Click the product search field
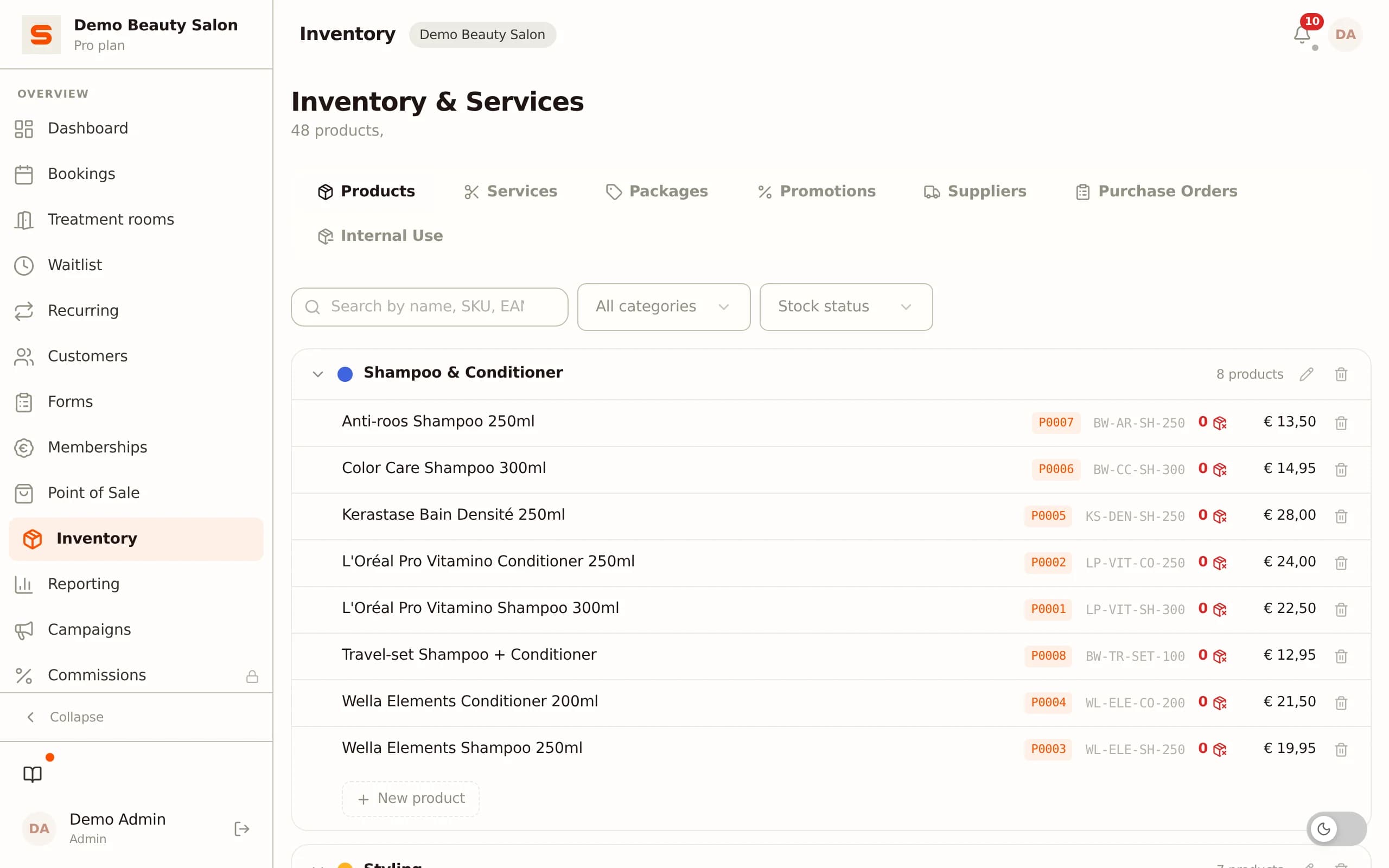This screenshot has height=868, width=1389. click(429, 307)
